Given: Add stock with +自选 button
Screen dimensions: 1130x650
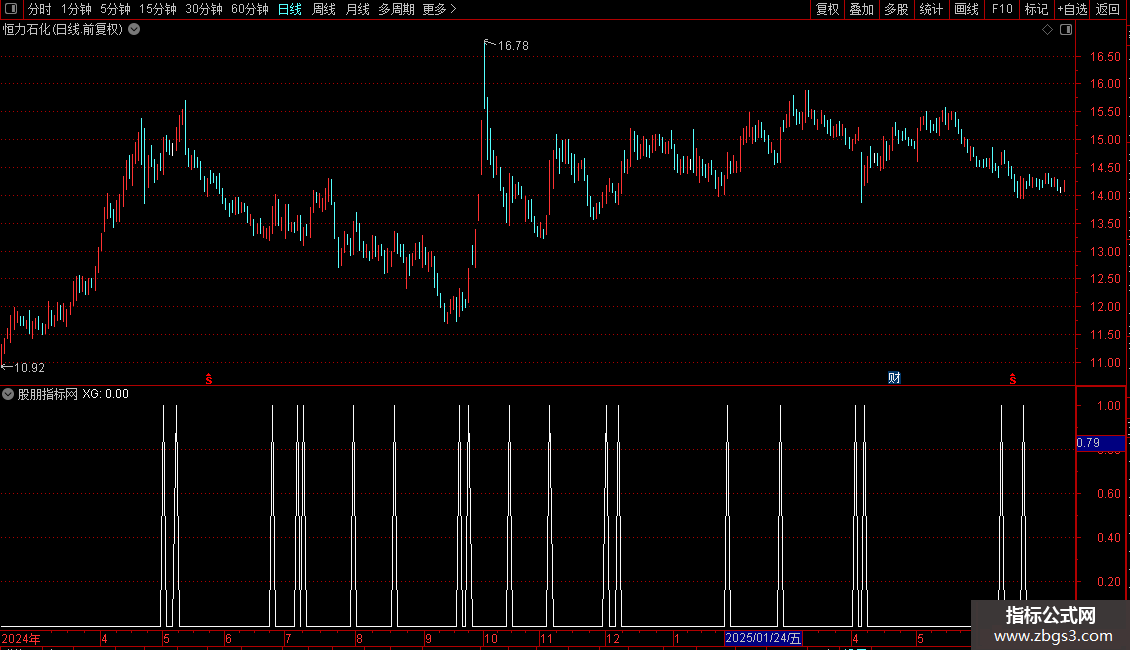Looking at the screenshot, I should tap(1072, 9).
